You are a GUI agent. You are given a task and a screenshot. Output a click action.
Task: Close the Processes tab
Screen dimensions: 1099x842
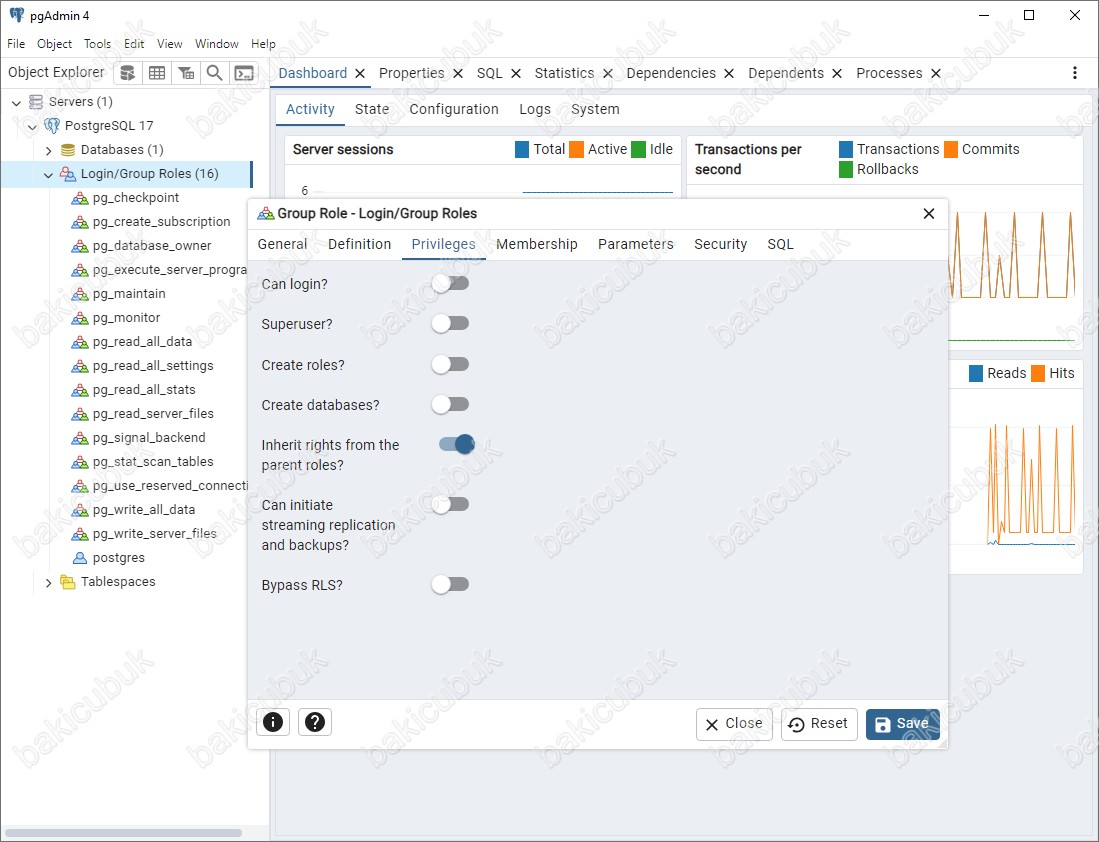(936, 74)
